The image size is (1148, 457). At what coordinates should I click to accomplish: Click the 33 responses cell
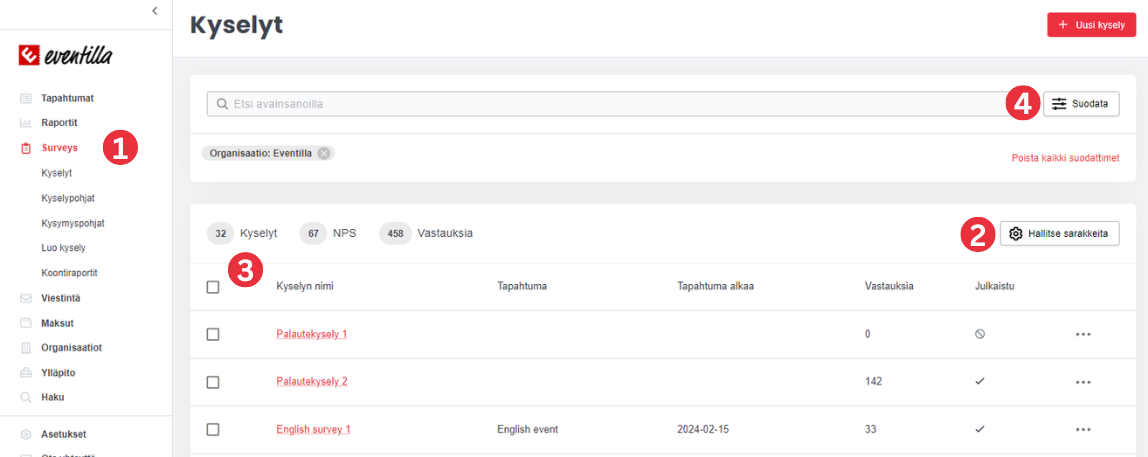click(x=871, y=429)
